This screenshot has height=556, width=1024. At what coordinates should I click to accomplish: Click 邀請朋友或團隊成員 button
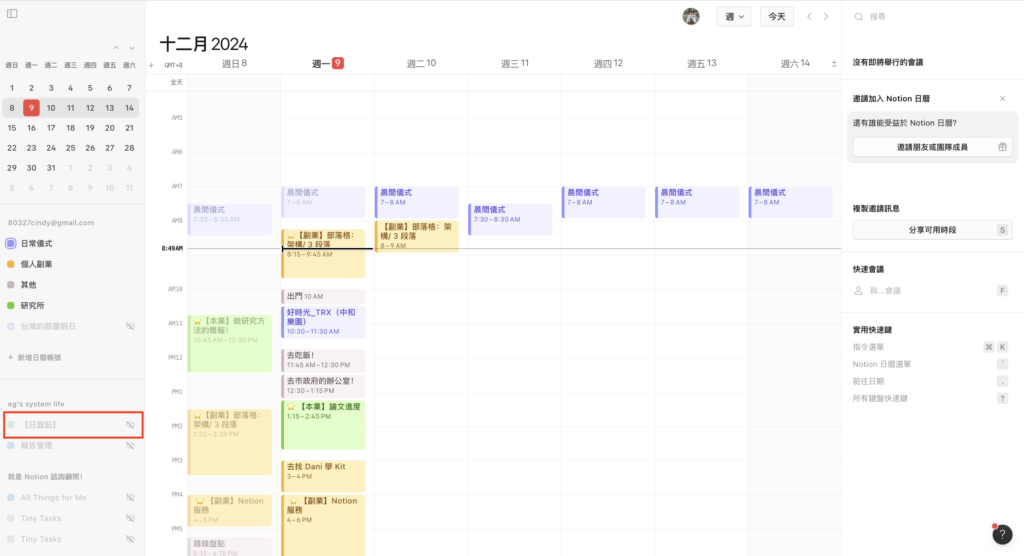[932, 147]
